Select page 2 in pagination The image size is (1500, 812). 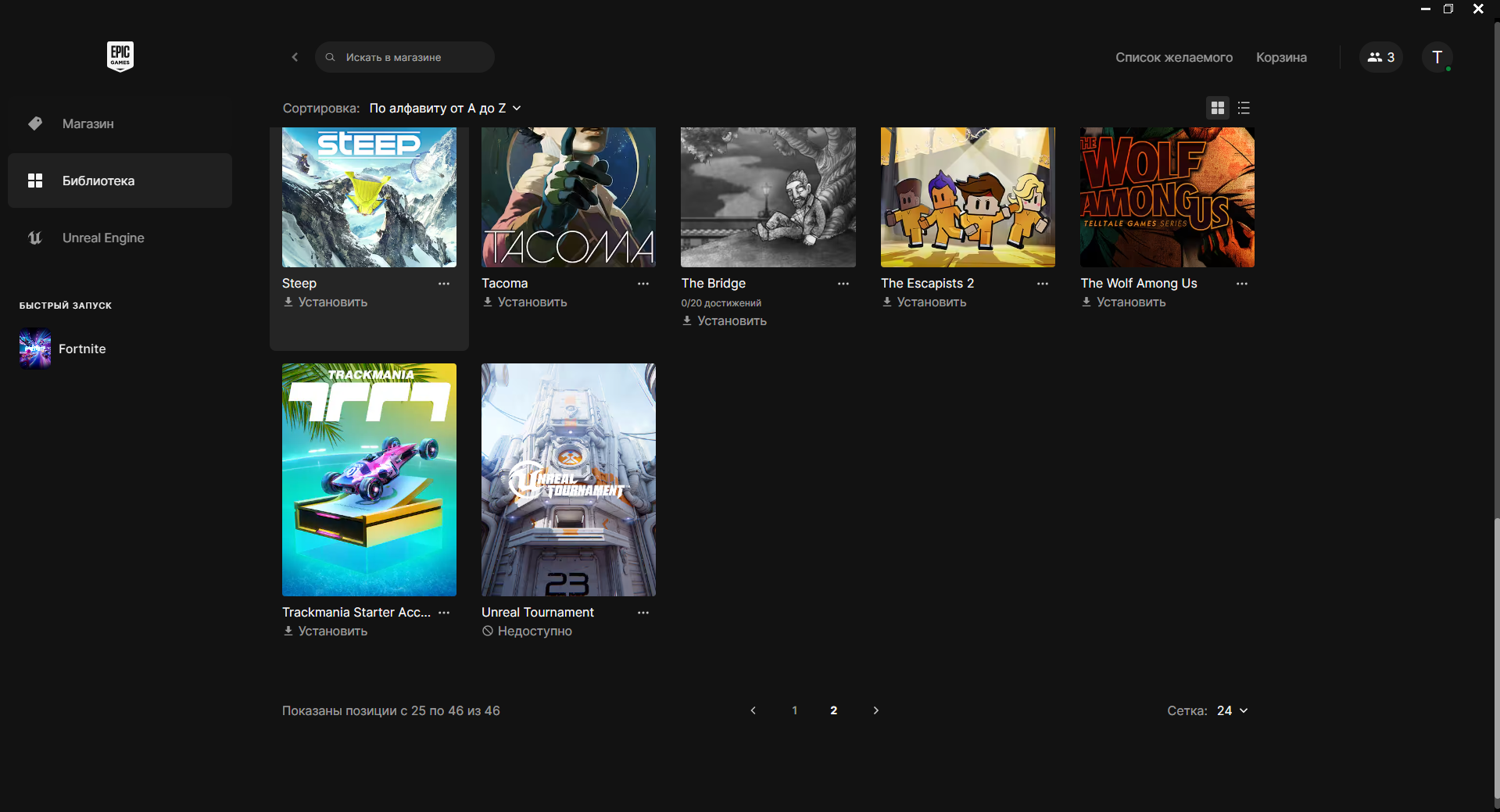pyautogui.click(x=833, y=710)
